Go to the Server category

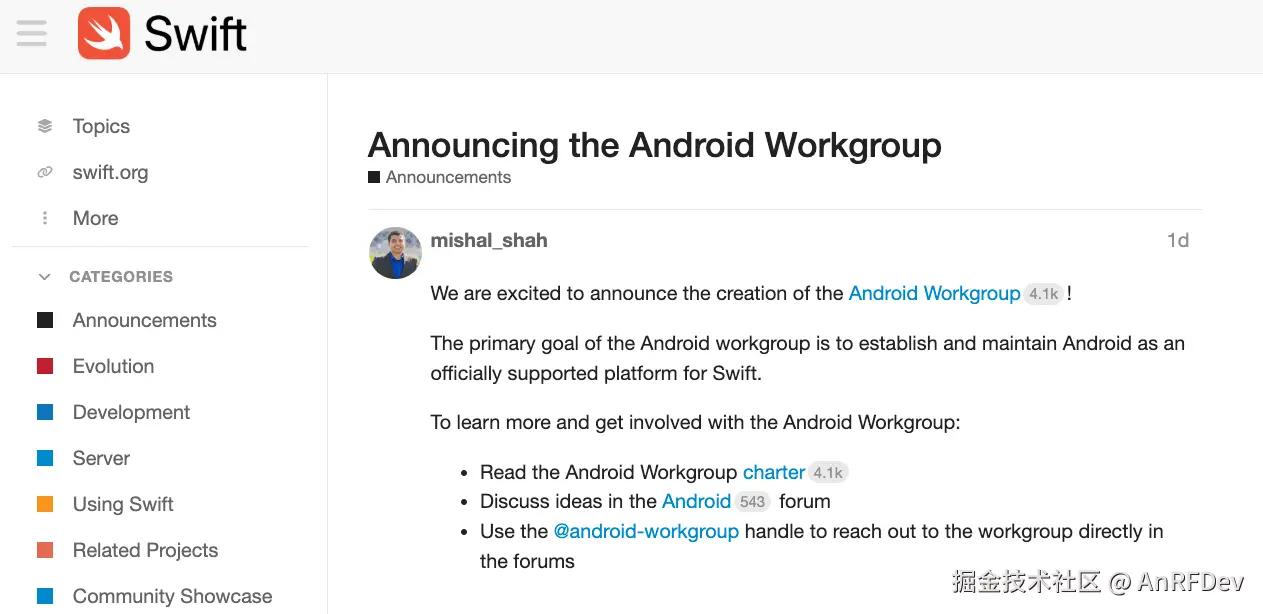(x=101, y=458)
